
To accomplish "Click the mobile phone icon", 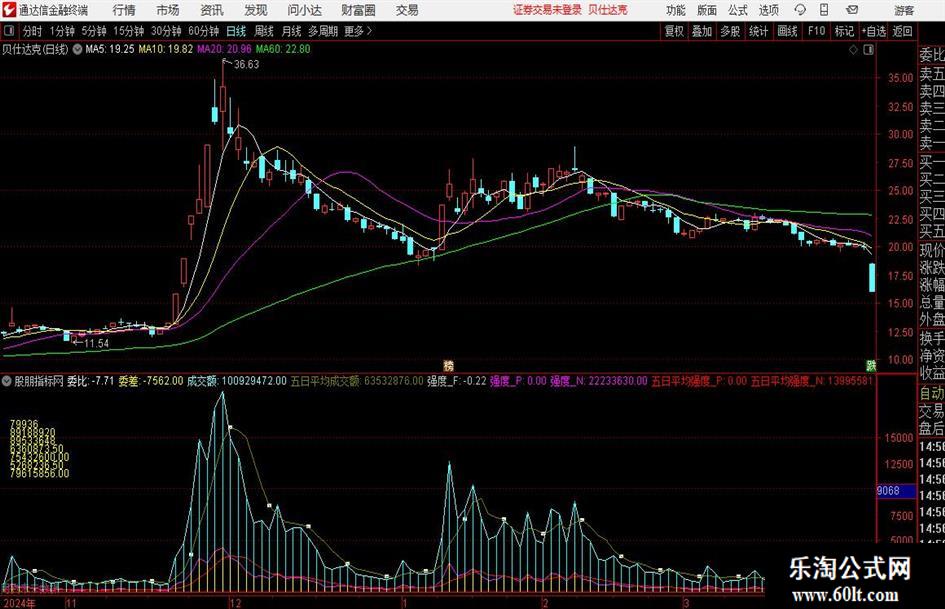I will coord(824,10).
